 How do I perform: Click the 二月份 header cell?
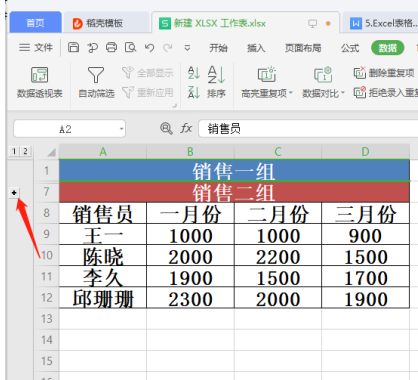[278, 213]
